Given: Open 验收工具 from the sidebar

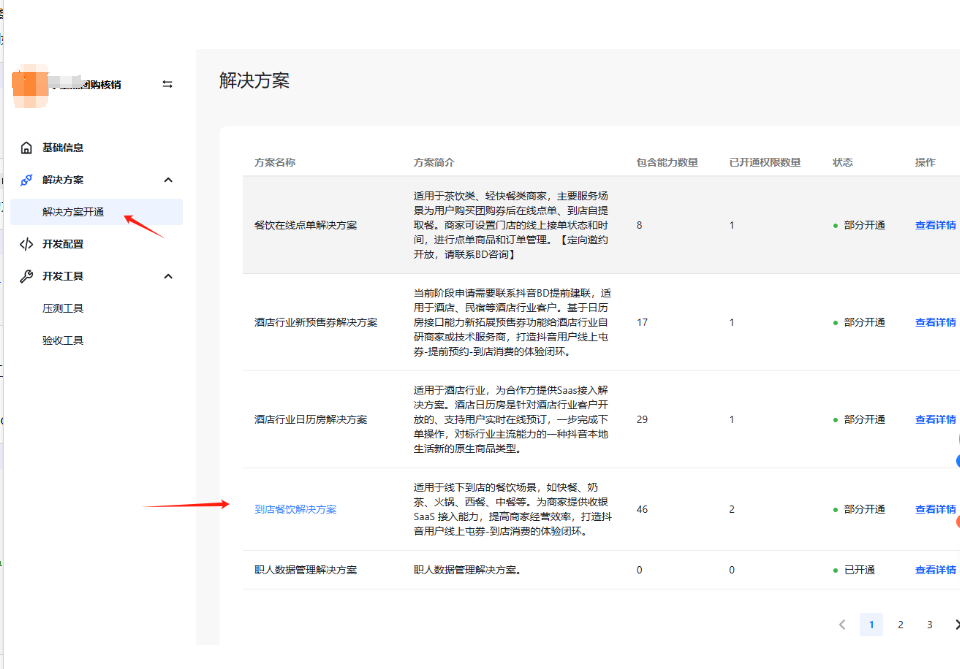Looking at the screenshot, I should pos(62,340).
